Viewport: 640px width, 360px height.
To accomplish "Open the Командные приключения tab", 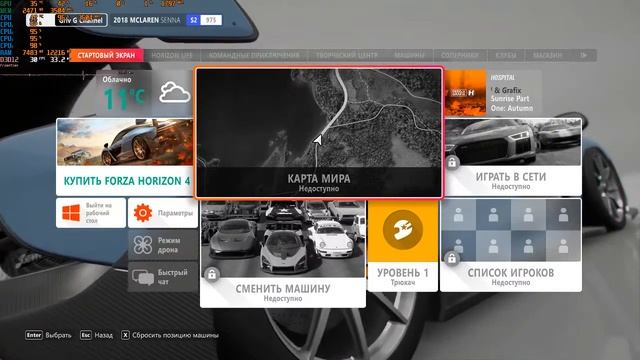I will 253,56.
